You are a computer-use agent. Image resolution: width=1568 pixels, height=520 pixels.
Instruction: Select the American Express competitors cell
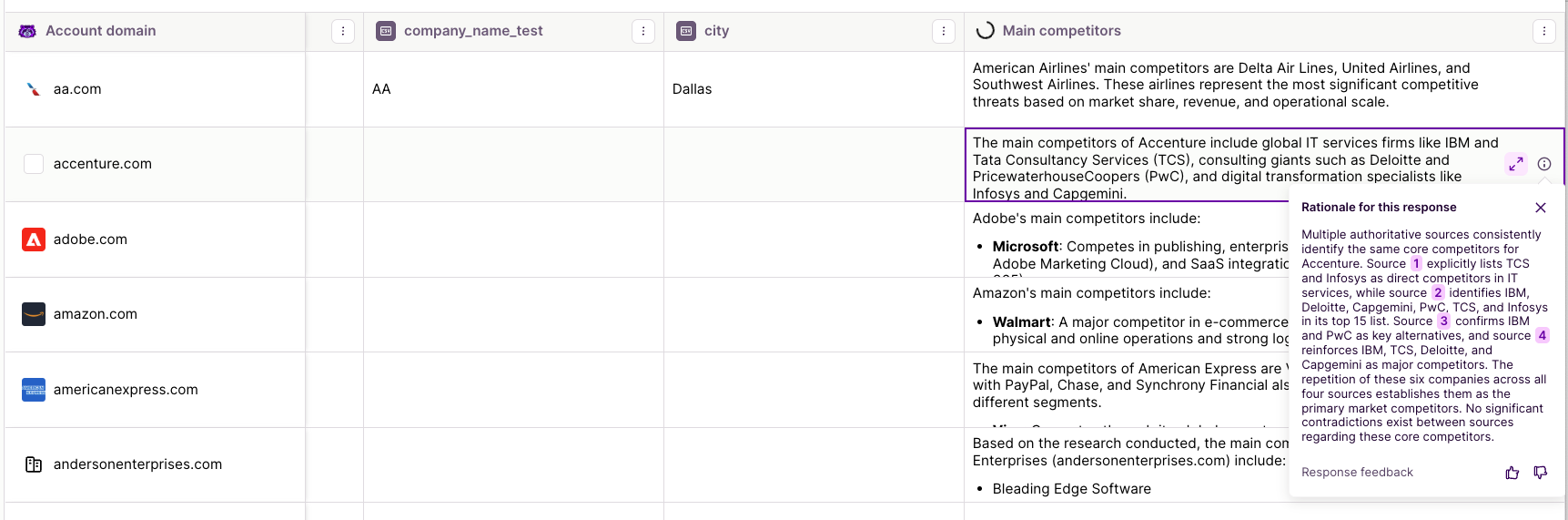pos(1127,390)
